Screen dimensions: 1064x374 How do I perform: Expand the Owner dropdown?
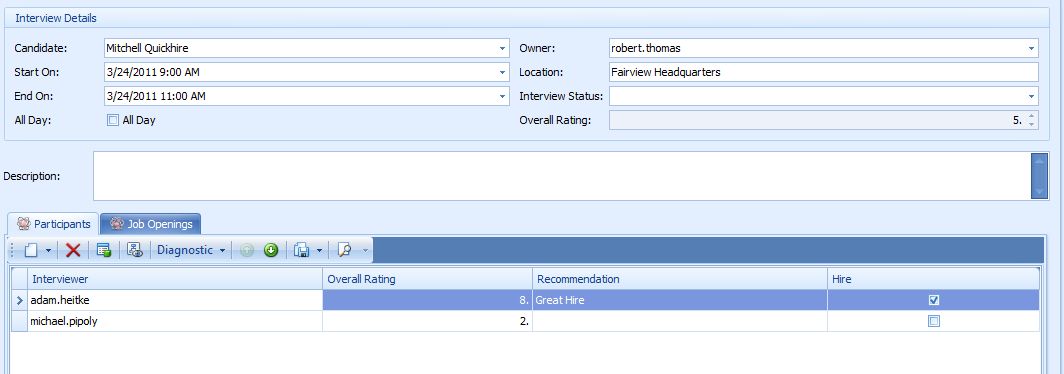click(x=1031, y=48)
